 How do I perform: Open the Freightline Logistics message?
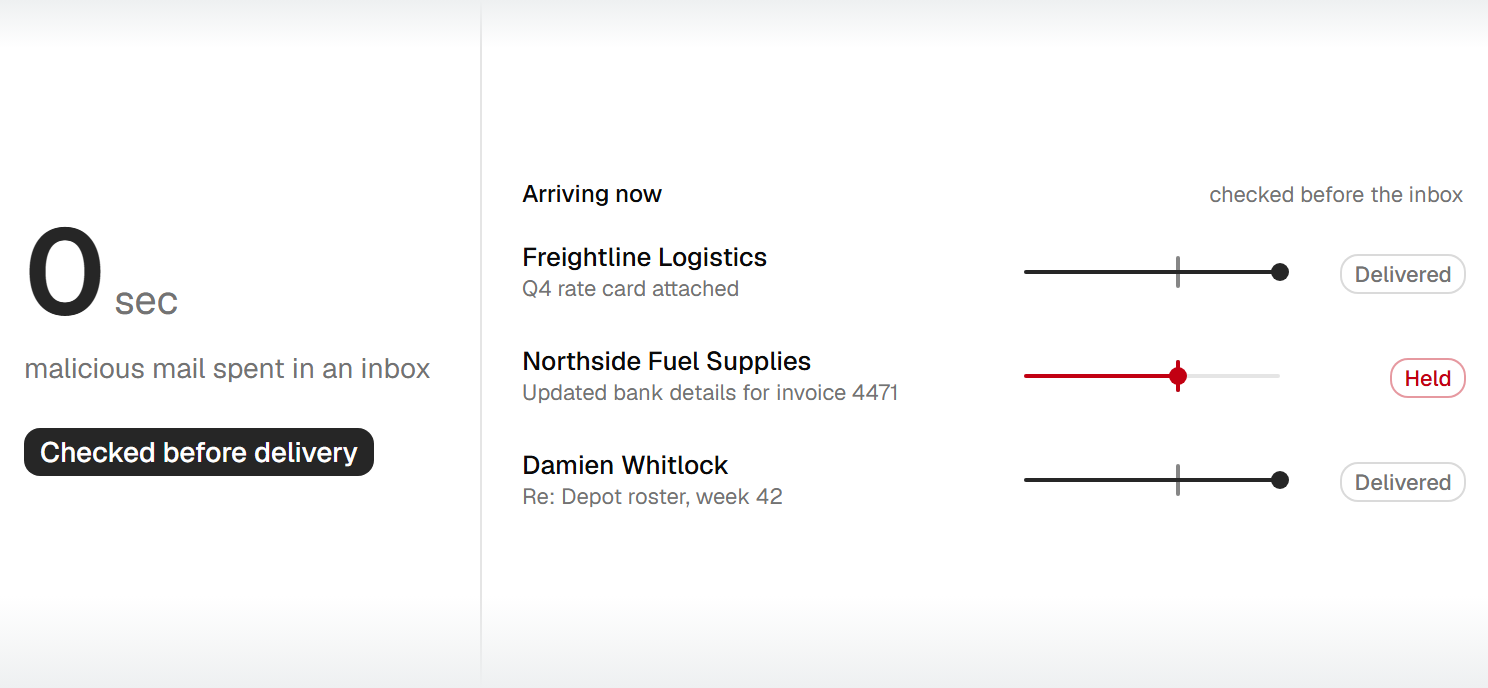(644, 257)
